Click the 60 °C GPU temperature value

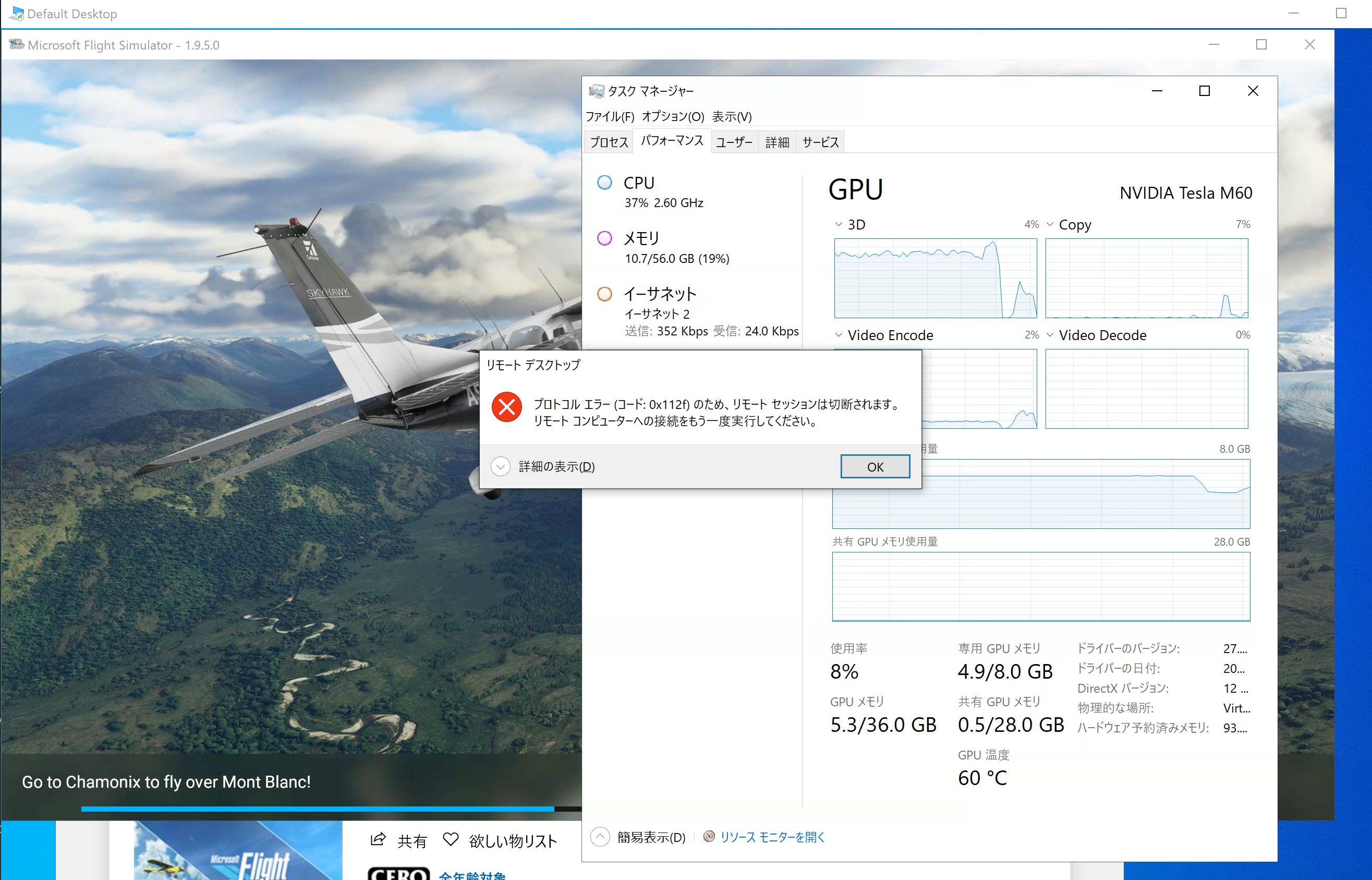(x=982, y=778)
